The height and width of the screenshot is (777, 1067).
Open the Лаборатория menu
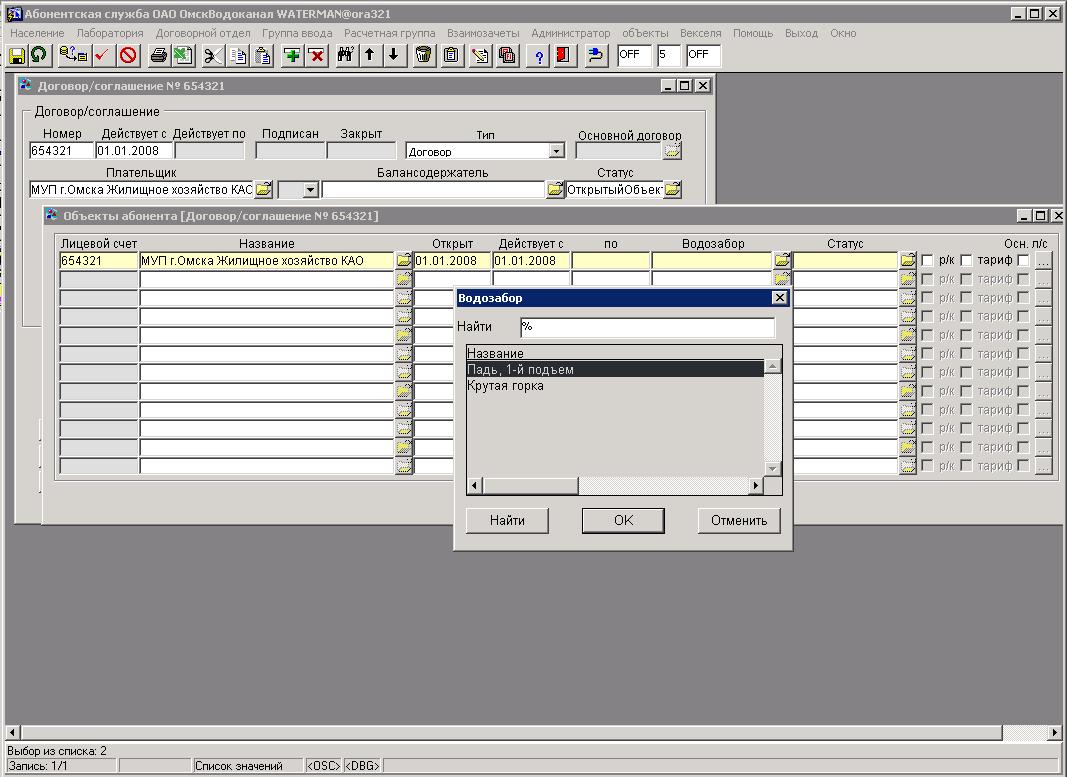click(109, 33)
